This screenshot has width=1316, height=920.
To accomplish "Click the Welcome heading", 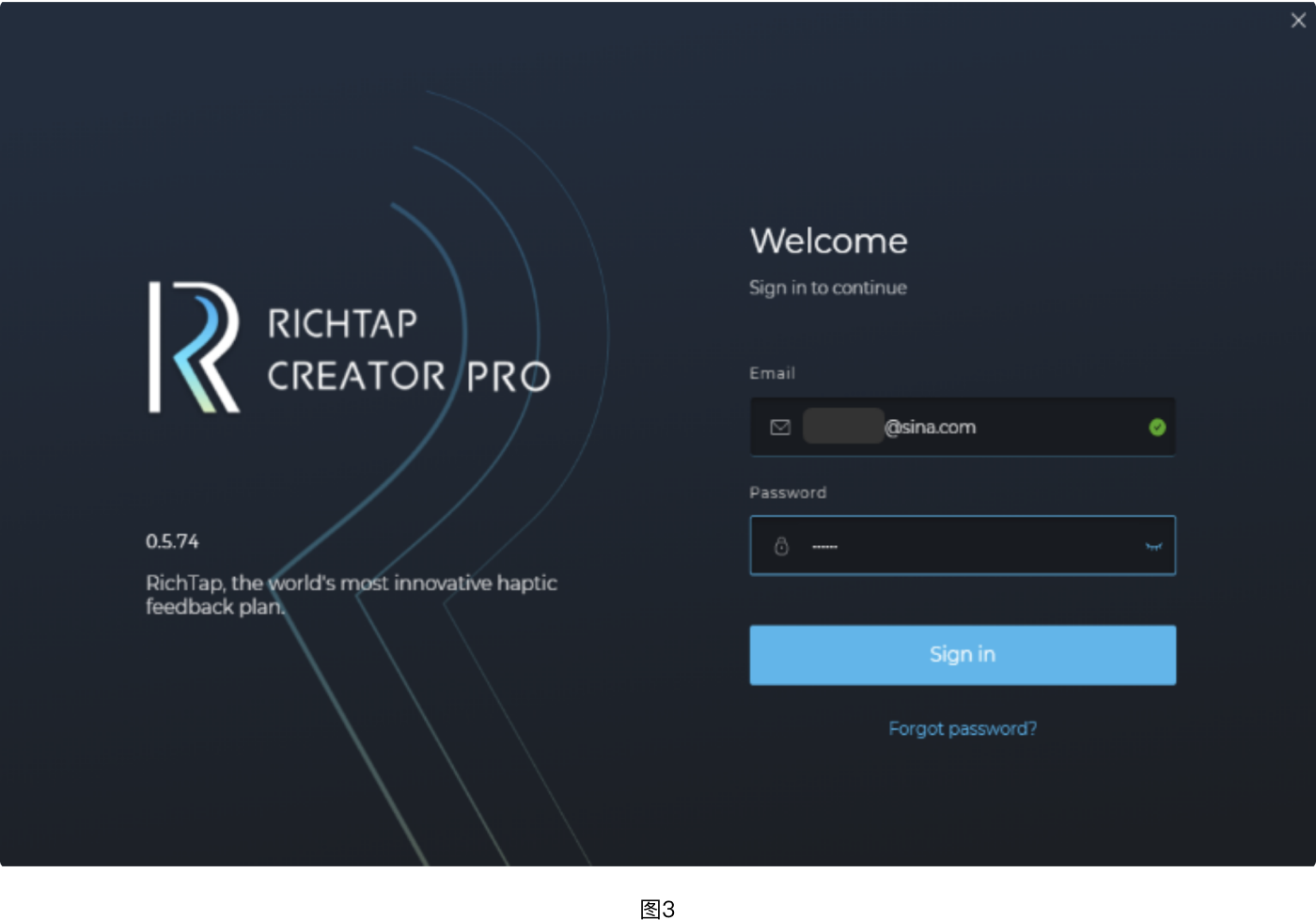I will pos(828,241).
